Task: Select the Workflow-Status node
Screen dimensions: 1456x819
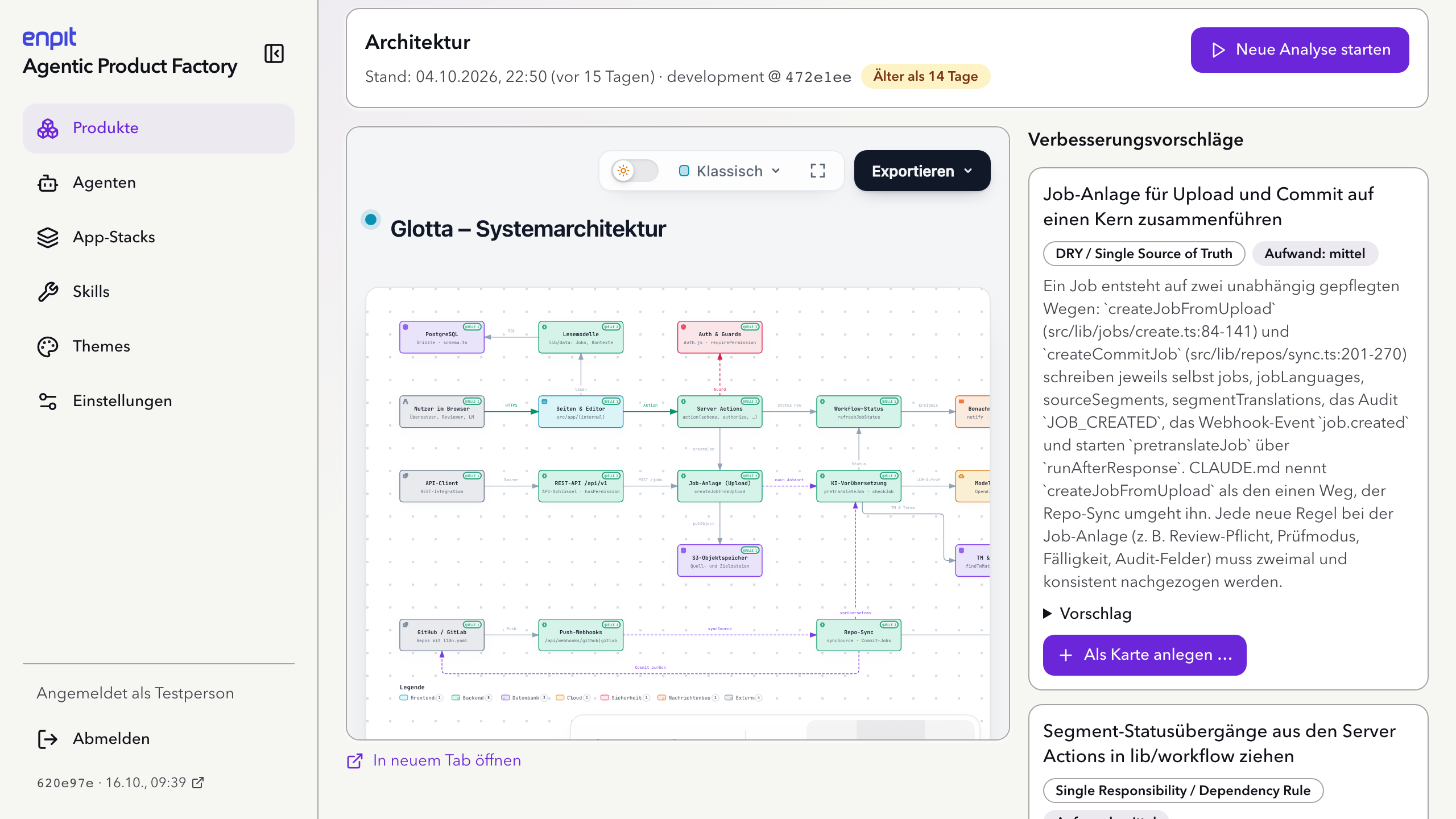Action: pos(859,412)
